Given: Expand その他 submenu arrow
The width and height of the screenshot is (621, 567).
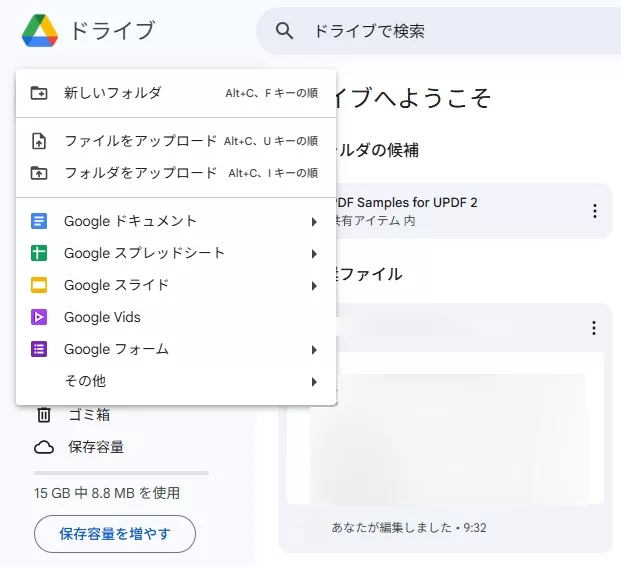Looking at the screenshot, I should (314, 382).
